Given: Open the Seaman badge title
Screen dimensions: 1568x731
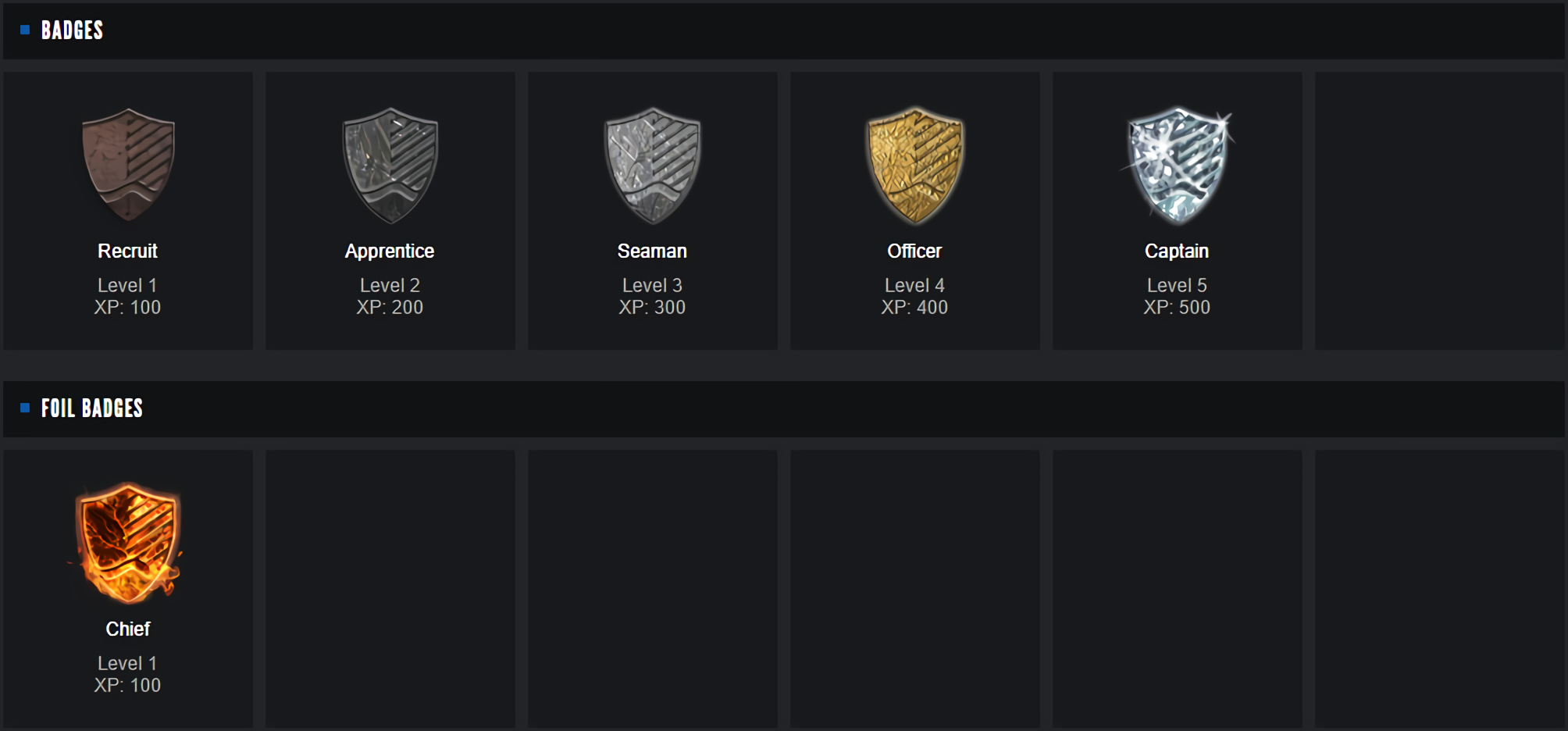Looking at the screenshot, I should [652, 251].
